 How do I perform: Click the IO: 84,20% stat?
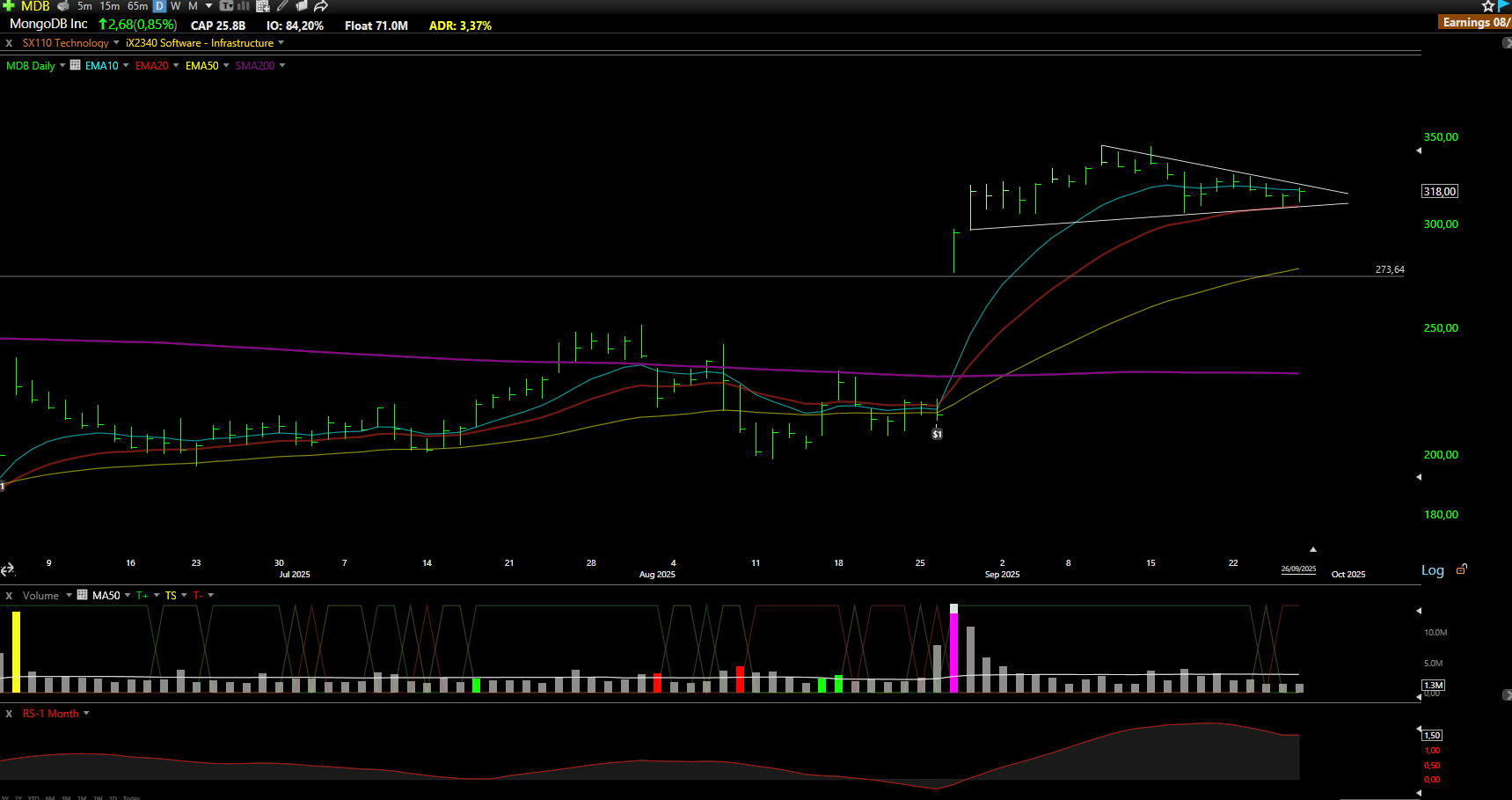[x=295, y=26]
